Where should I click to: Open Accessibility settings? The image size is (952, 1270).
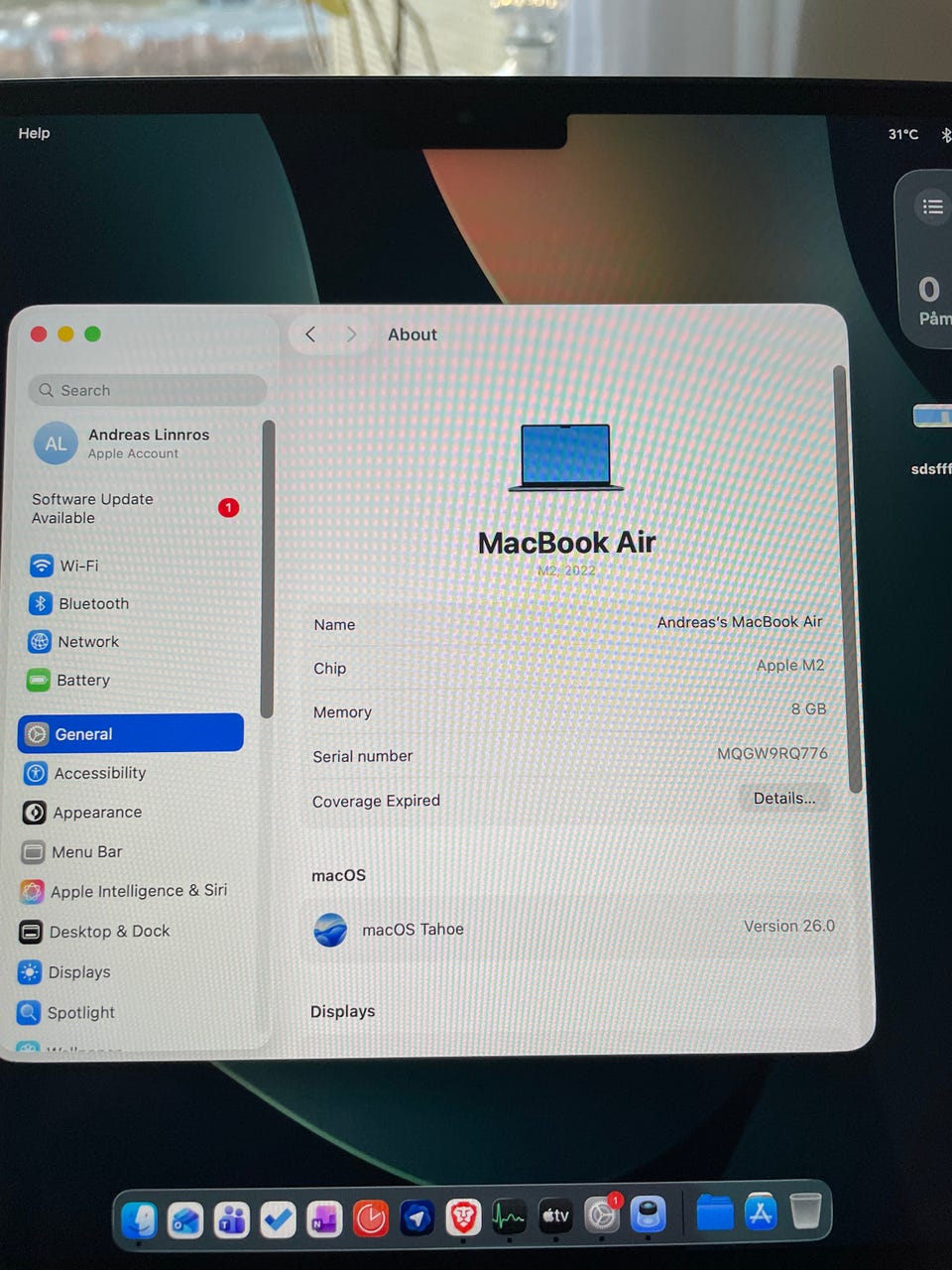[x=85, y=773]
